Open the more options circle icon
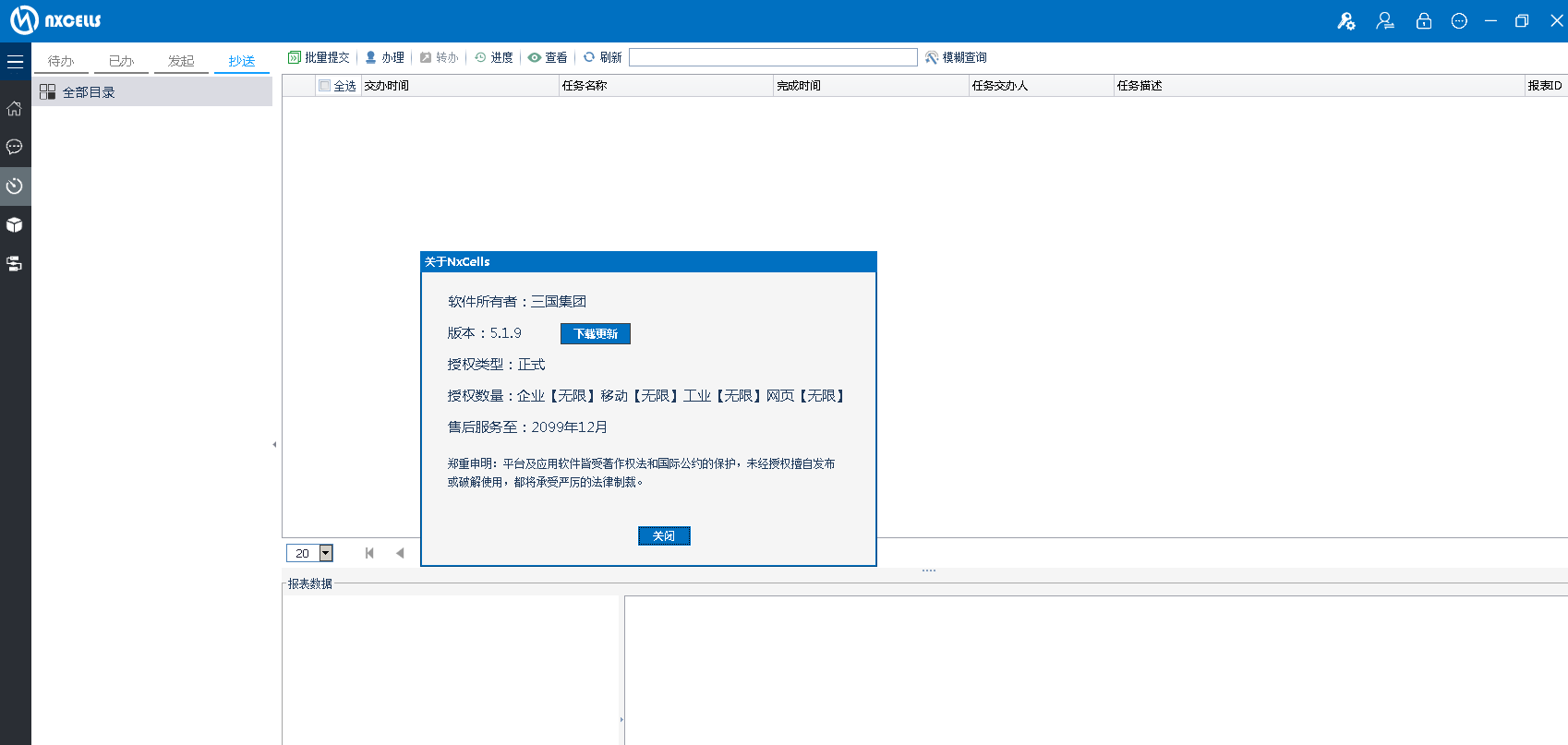Viewport: 1568px width, 745px height. (x=1459, y=21)
